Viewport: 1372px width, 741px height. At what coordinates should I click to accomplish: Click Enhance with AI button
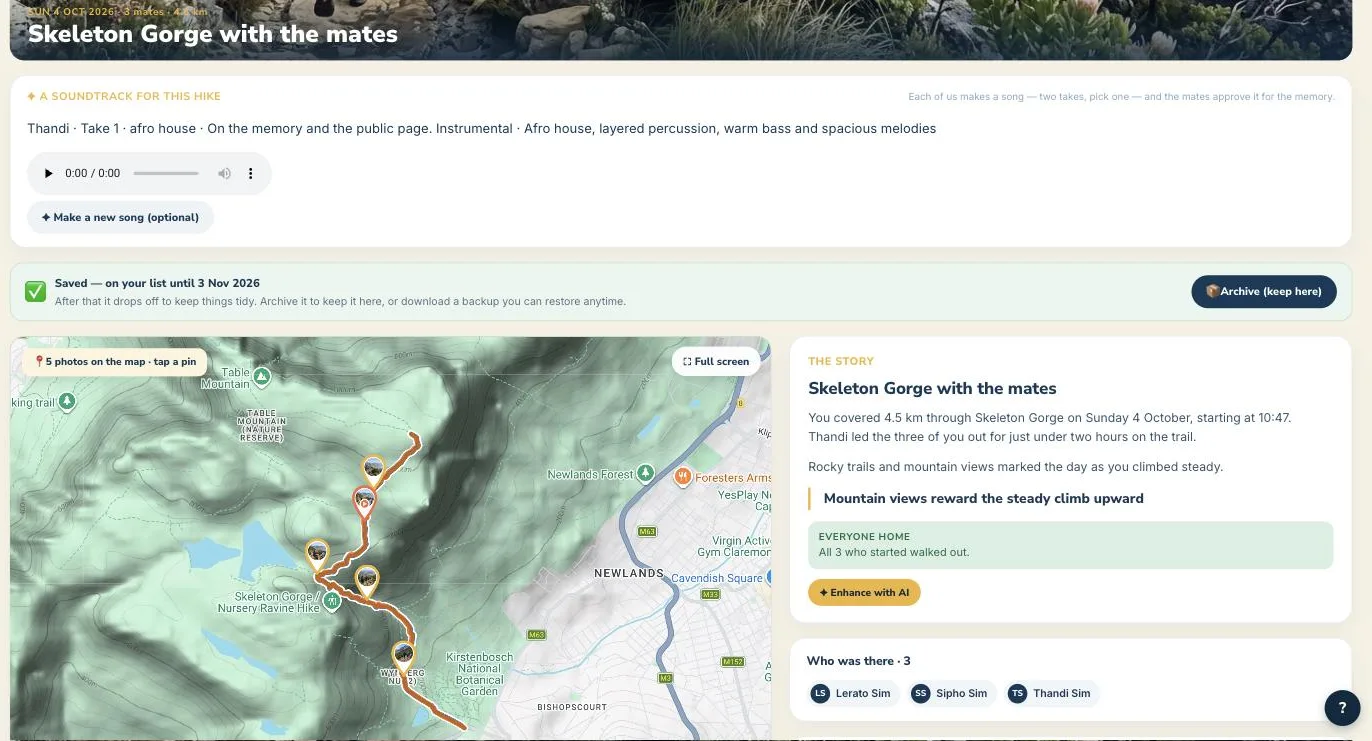(x=864, y=592)
